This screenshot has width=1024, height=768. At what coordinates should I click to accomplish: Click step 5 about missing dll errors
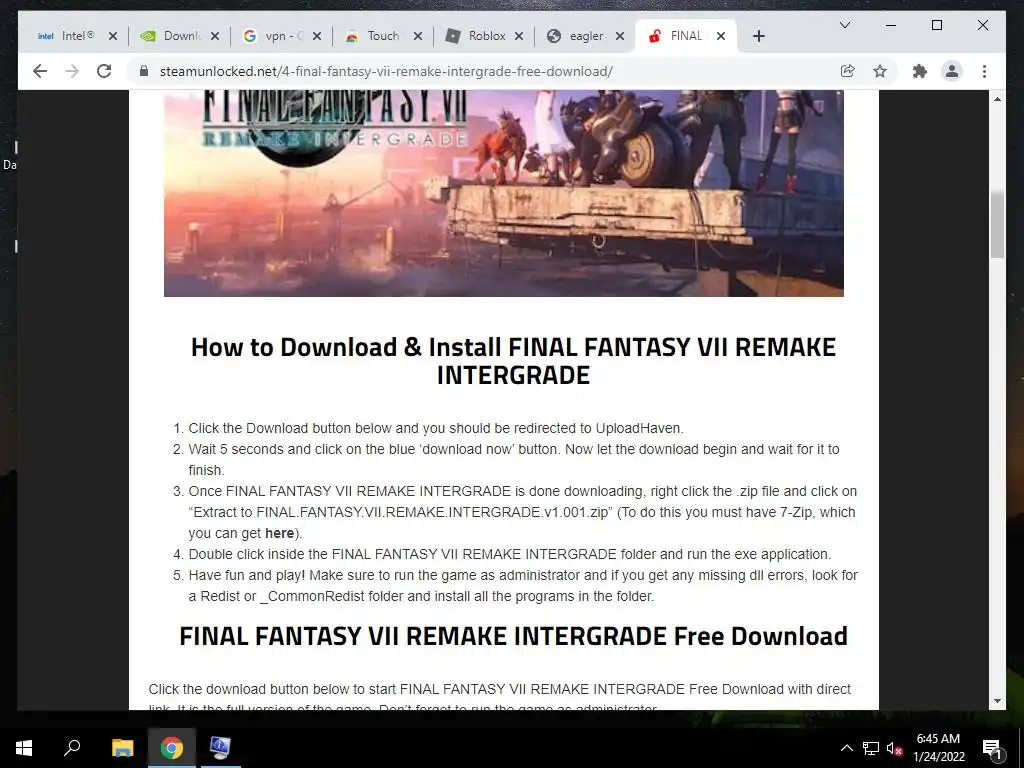pos(523,586)
